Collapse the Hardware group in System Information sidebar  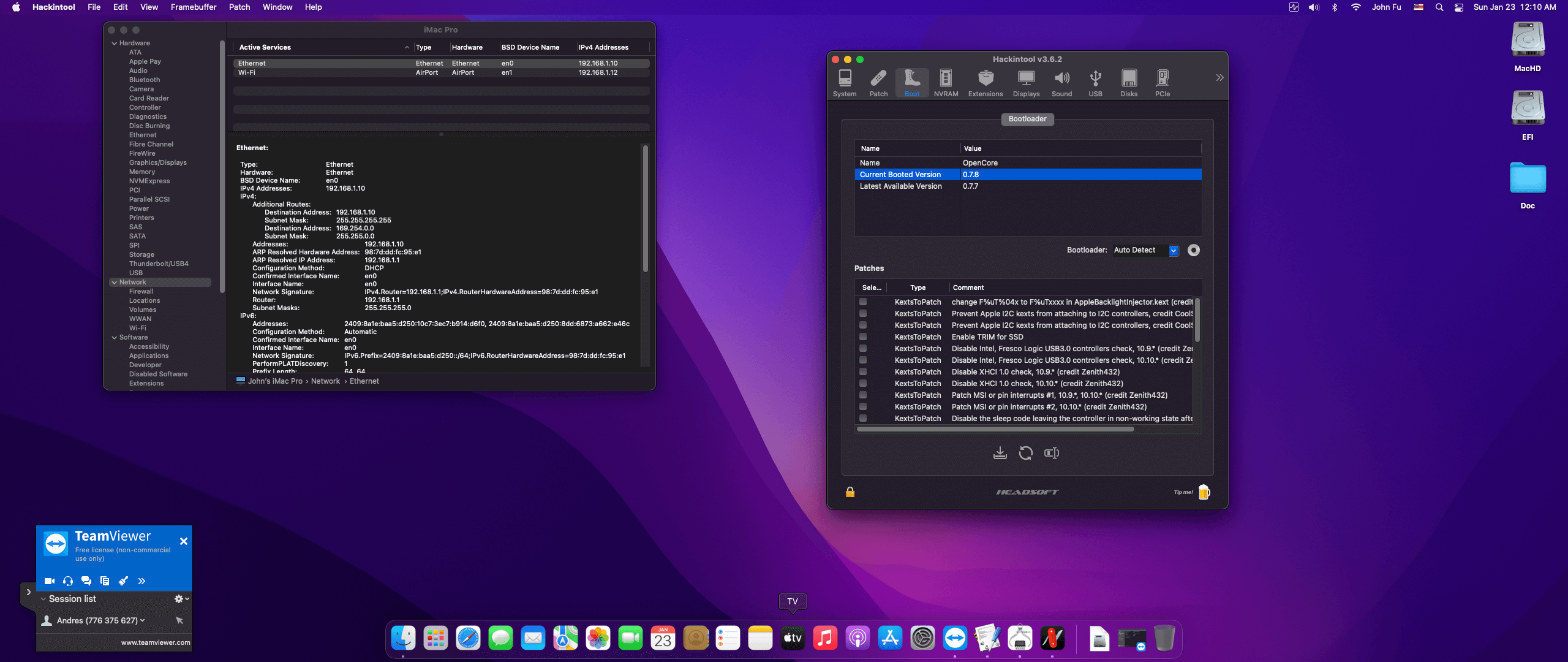[115, 43]
